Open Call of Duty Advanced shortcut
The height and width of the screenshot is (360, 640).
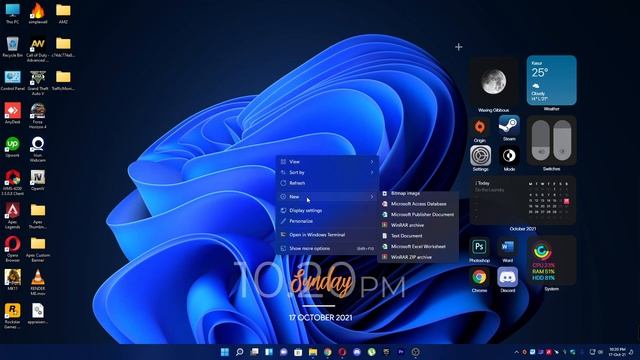(38, 49)
